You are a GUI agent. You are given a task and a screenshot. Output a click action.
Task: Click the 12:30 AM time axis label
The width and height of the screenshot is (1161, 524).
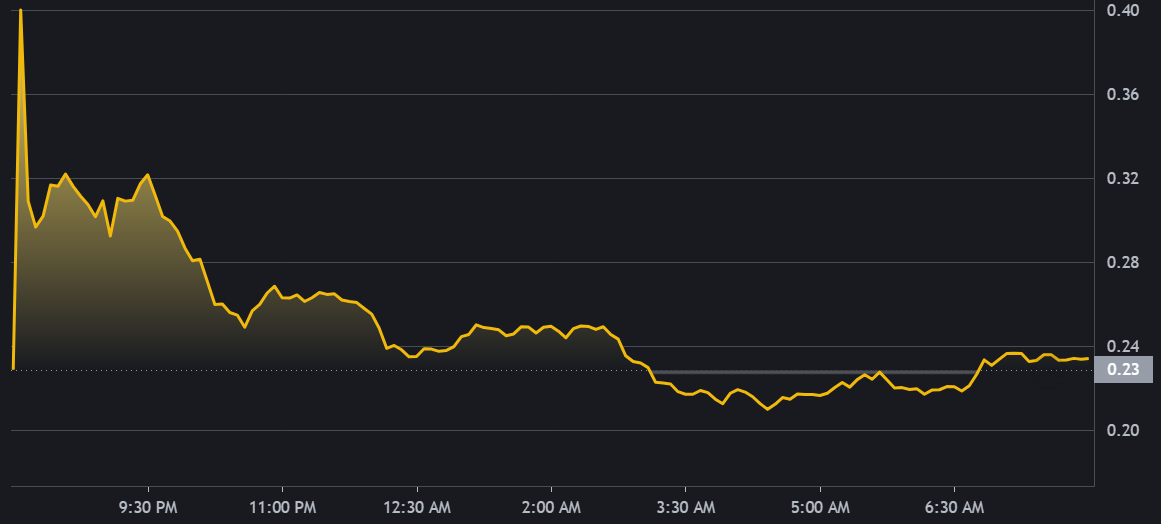click(417, 506)
